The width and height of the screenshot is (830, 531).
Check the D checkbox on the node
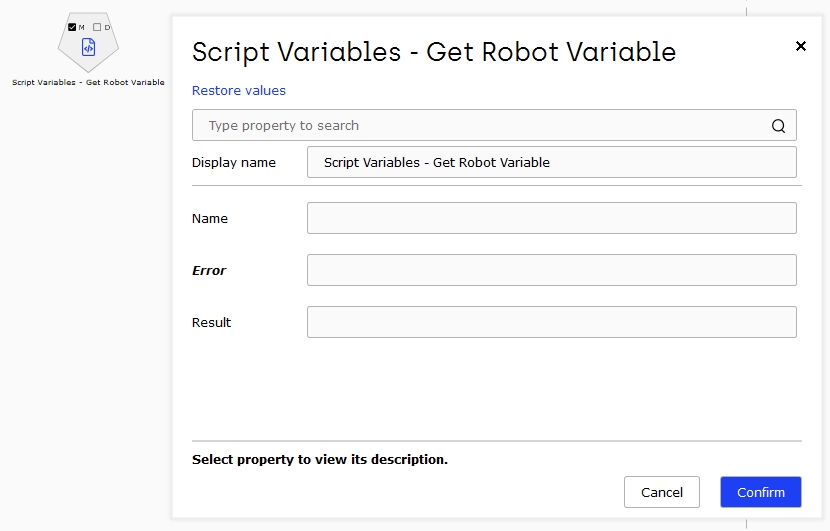(97, 27)
